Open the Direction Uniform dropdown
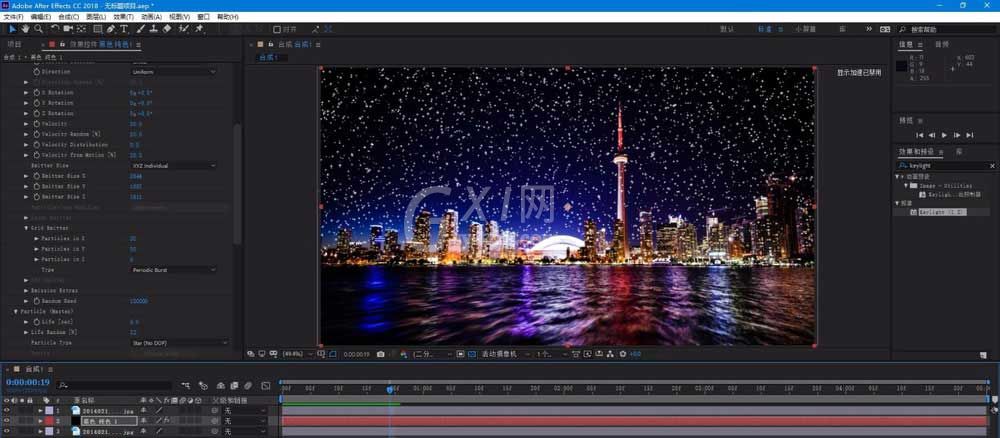 click(173, 72)
